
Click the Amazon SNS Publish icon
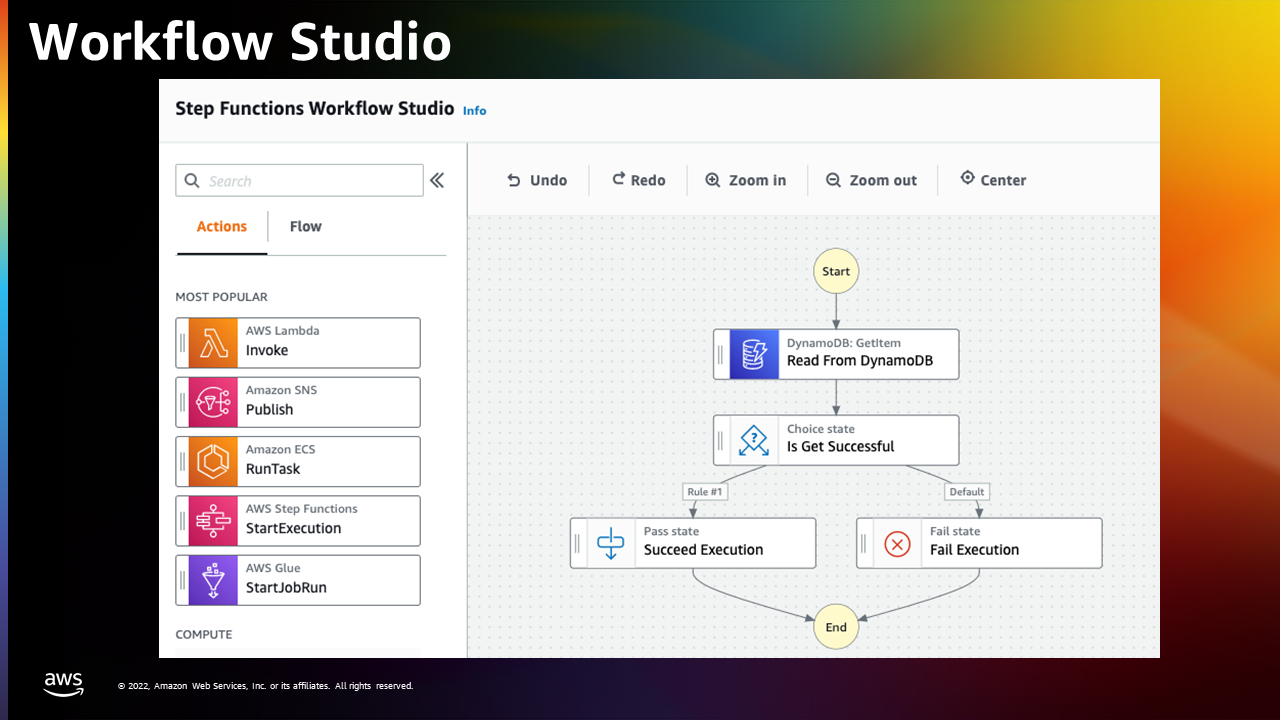[213, 402]
